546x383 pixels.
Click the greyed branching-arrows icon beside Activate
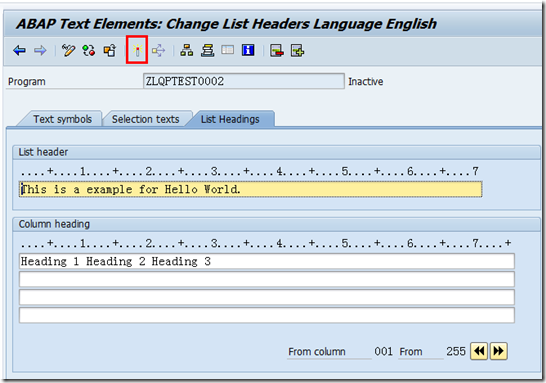pos(158,51)
